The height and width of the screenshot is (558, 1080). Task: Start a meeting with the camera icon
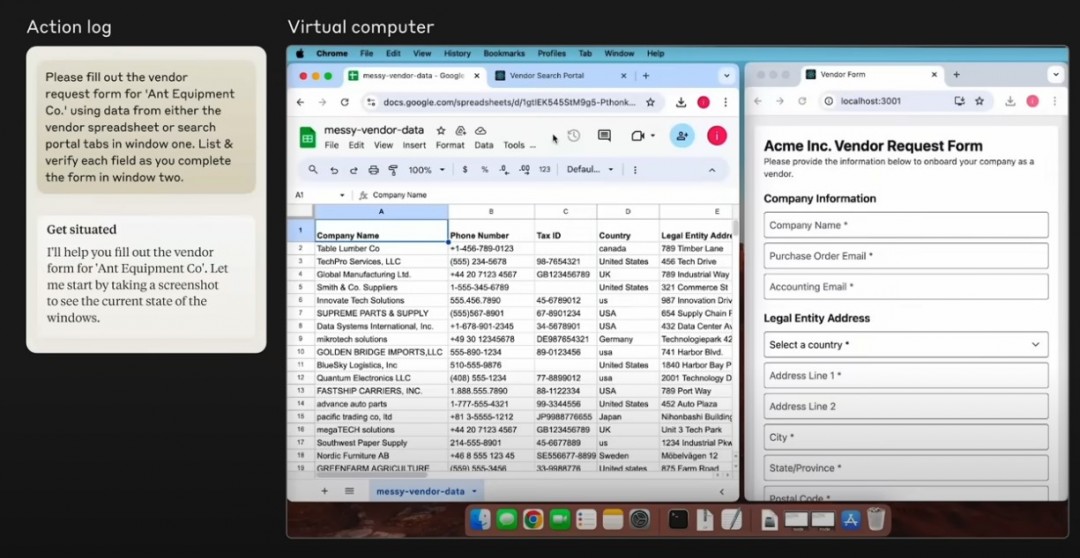pyautogui.click(x=638, y=136)
